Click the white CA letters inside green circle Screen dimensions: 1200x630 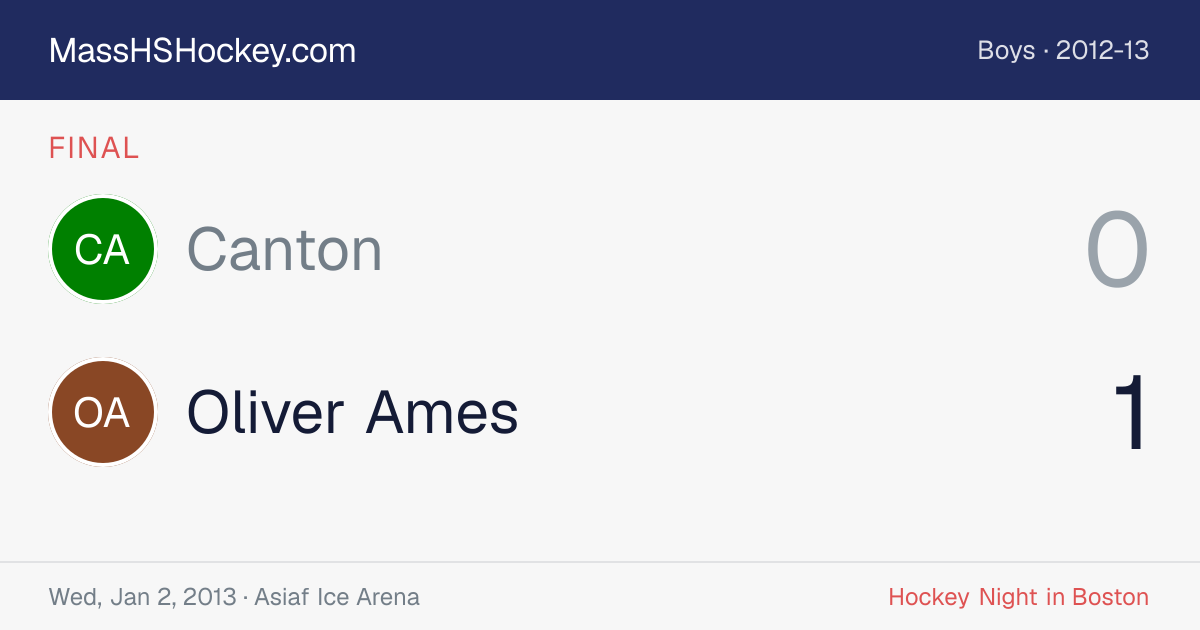[x=102, y=250]
